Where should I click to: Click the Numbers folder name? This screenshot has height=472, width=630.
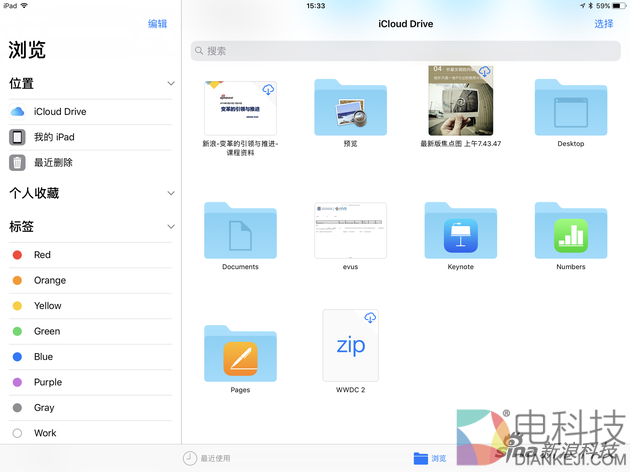[x=571, y=267]
